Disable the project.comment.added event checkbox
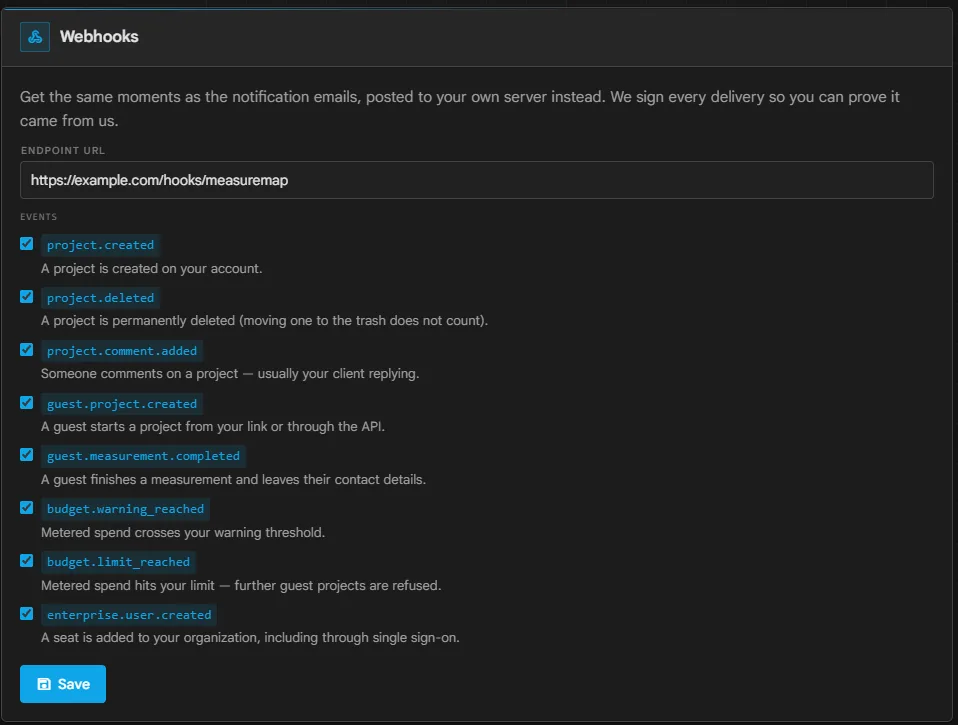 coord(26,349)
